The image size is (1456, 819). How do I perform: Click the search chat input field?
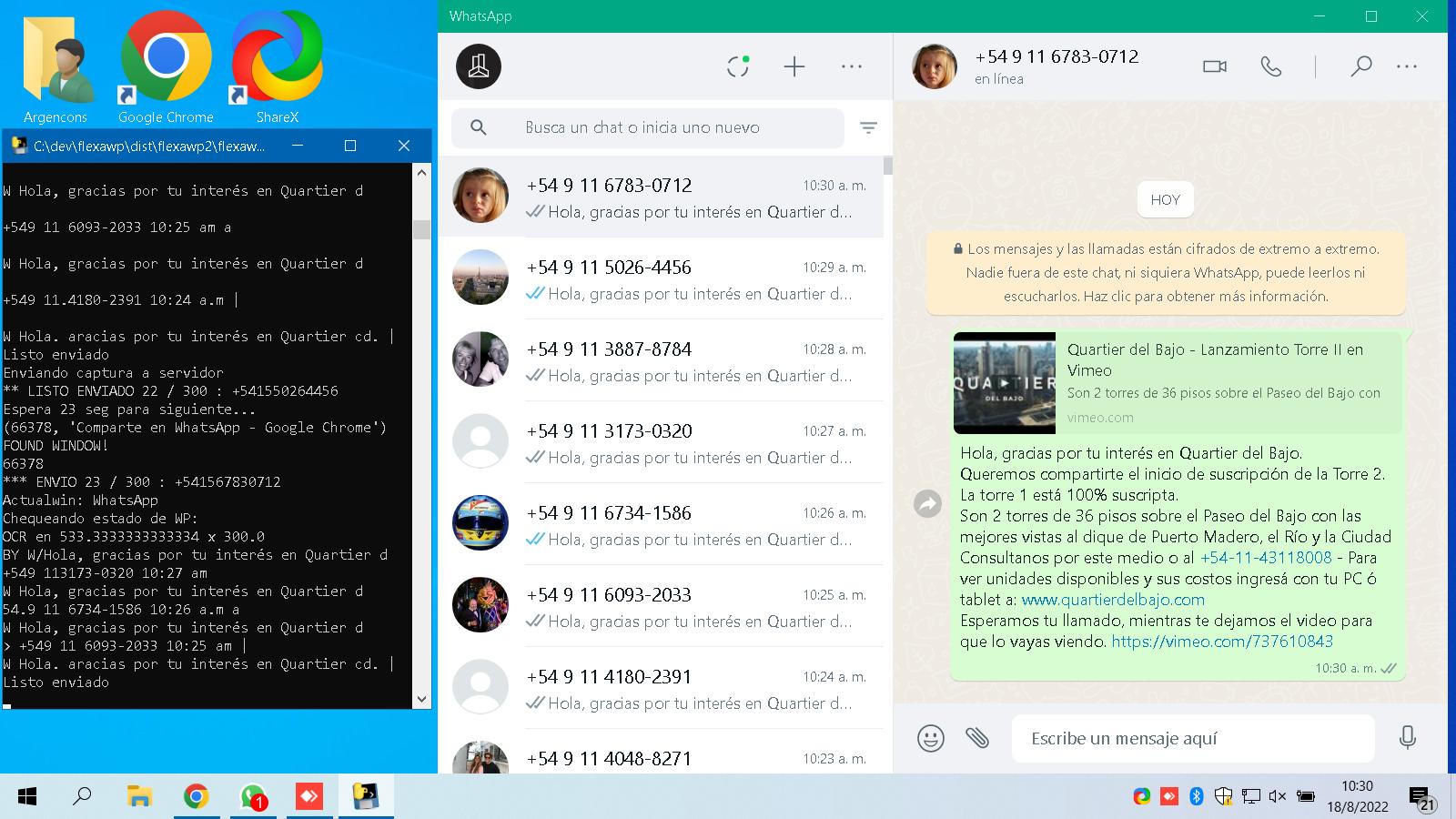pyautogui.click(x=647, y=128)
